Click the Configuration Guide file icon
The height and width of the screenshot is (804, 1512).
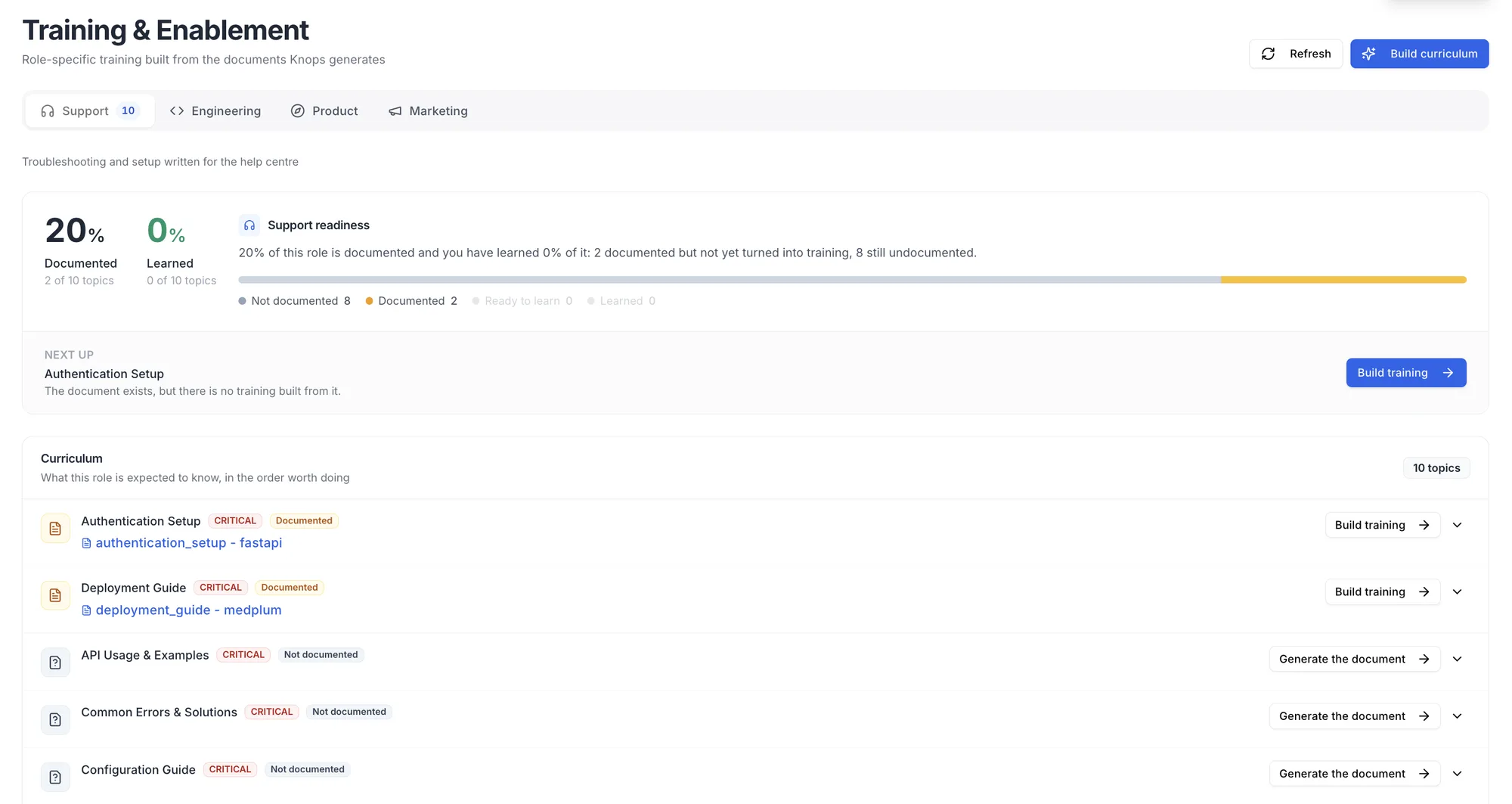point(55,777)
